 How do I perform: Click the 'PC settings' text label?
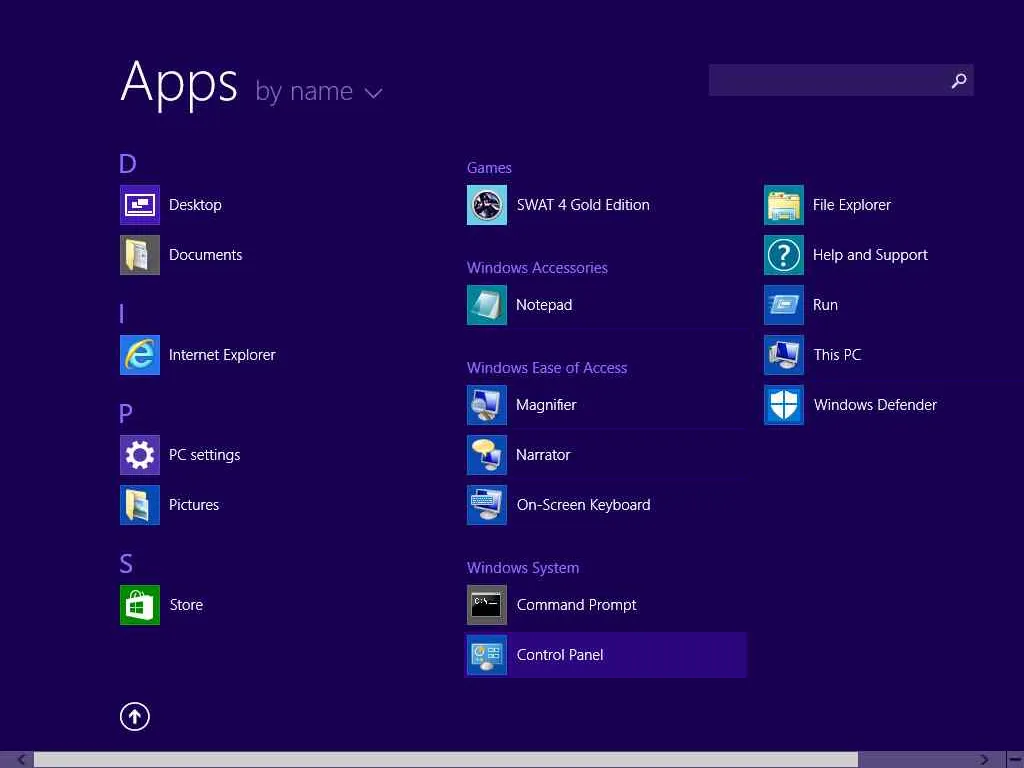click(x=204, y=455)
